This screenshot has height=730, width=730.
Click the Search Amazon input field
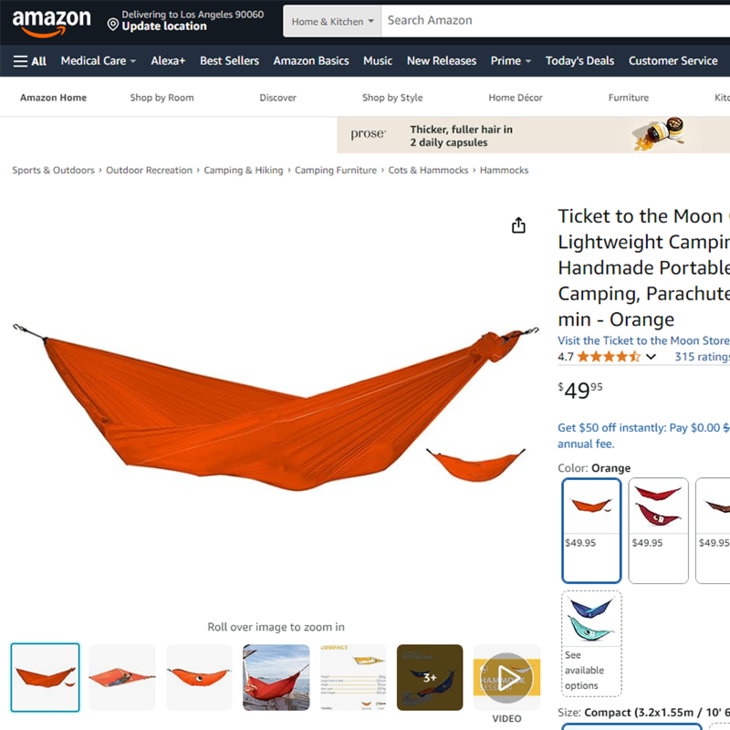[555, 21]
